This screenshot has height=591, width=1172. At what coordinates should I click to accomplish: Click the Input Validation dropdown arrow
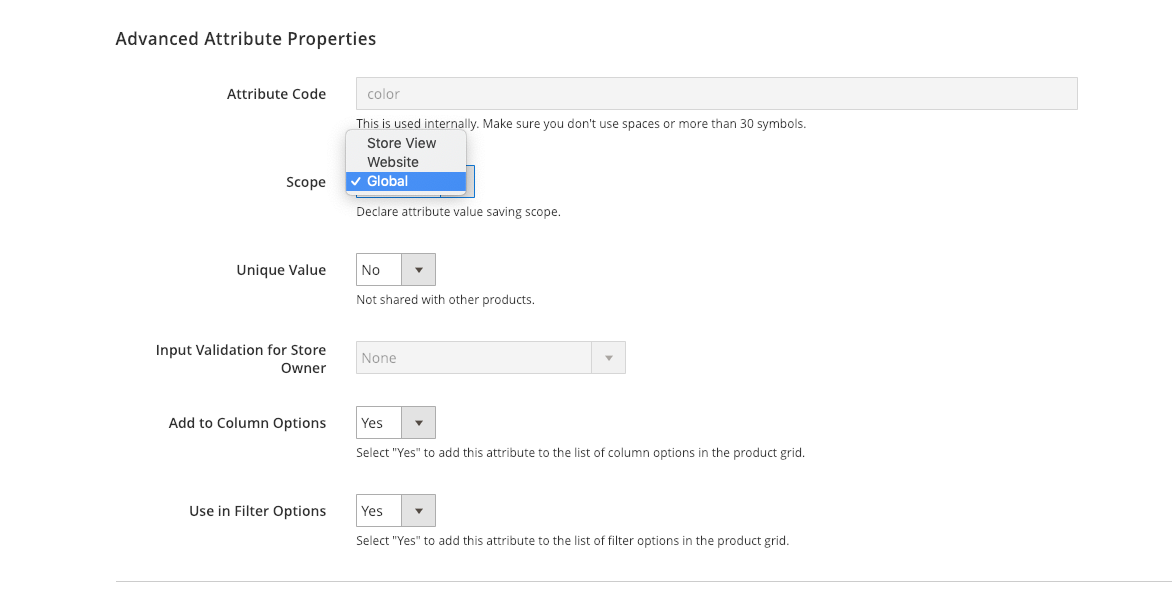(x=609, y=357)
